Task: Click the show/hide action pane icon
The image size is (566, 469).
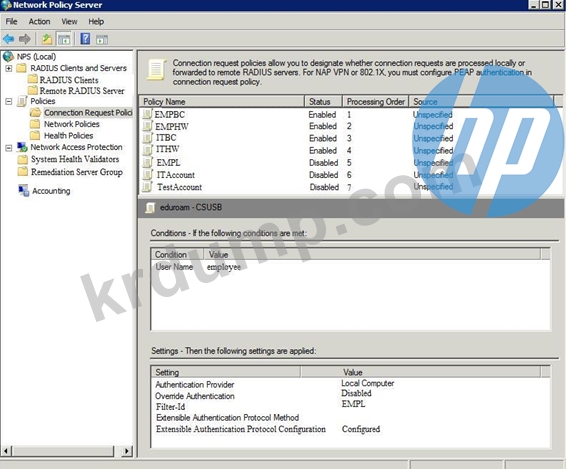Action: point(102,39)
